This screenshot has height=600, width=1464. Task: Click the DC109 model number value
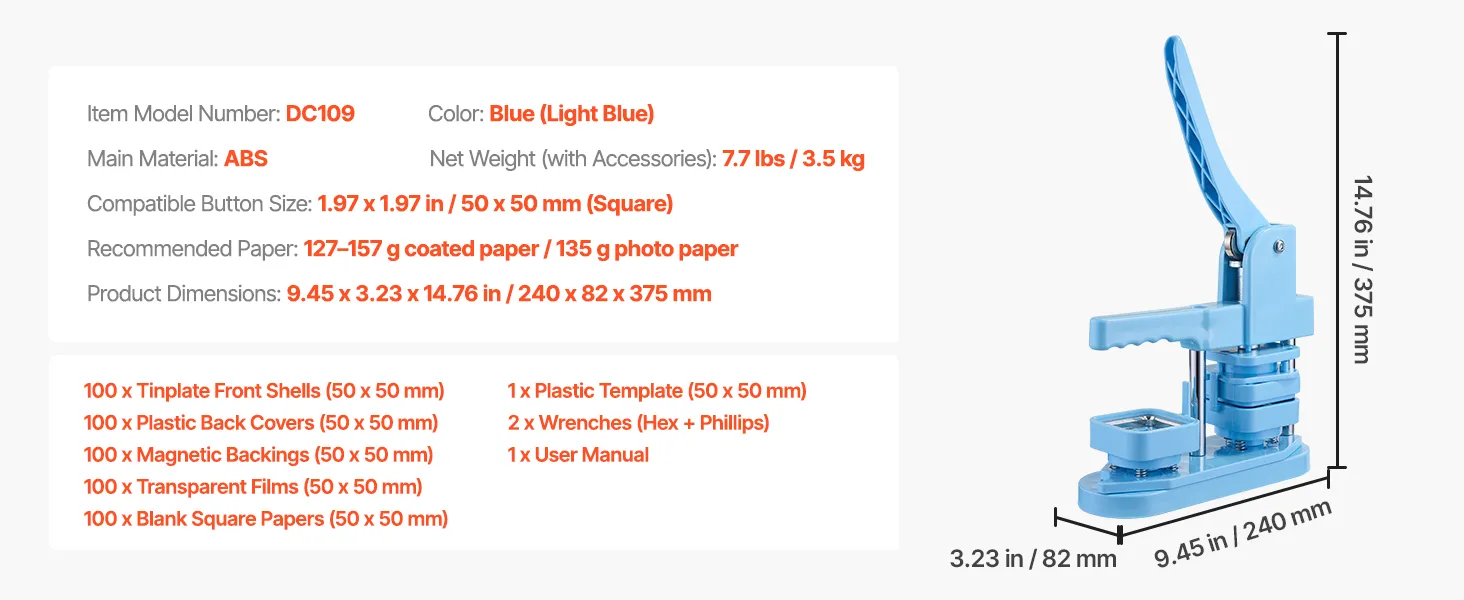[320, 114]
